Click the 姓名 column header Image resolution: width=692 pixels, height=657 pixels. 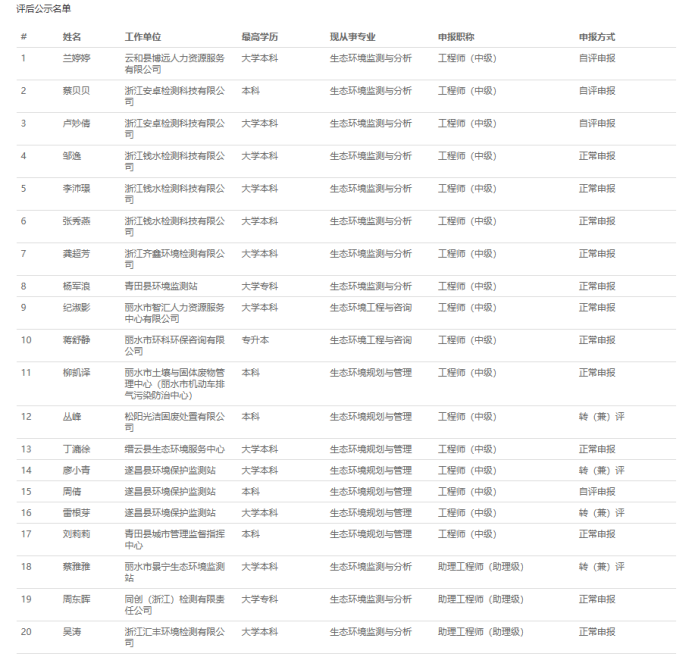click(72, 37)
